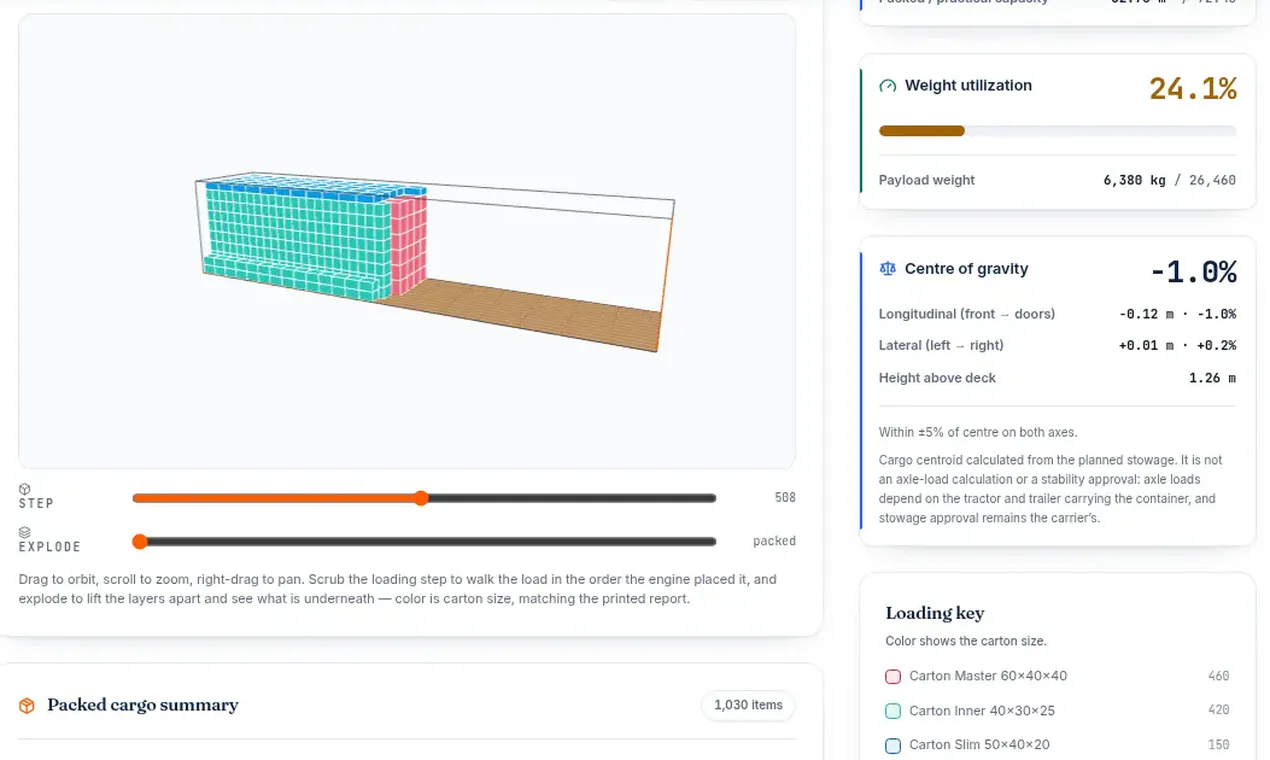
Task: Click the pink carton stack in the 3D view
Action: click(x=407, y=246)
